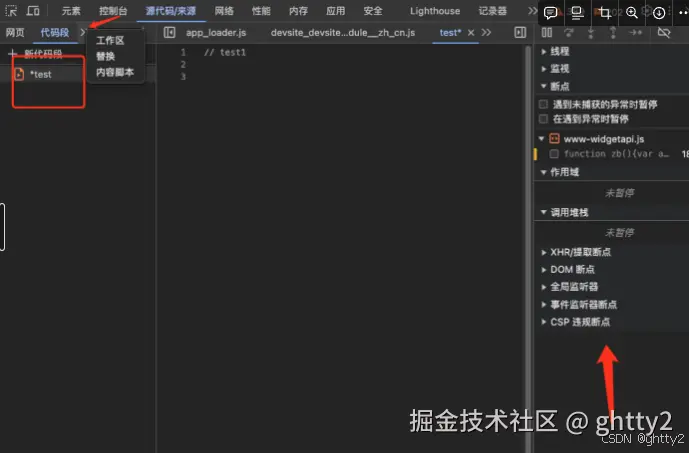Enable pause on caught exceptions (在遇到异常时暂停)
The width and height of the screenshot is (689, 453).
[544, 119]
